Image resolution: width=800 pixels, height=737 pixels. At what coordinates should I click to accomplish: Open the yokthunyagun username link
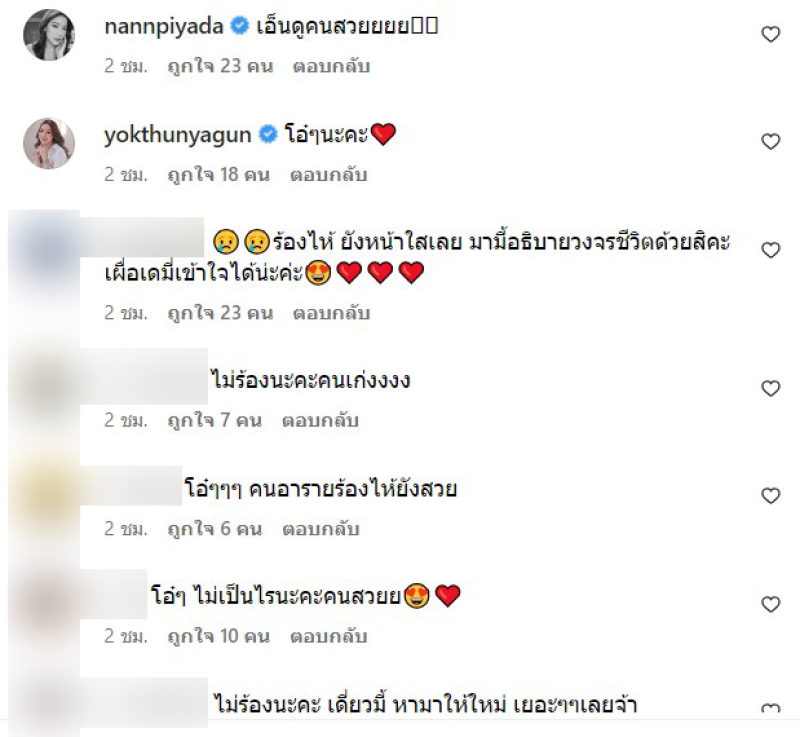(178, 136)
